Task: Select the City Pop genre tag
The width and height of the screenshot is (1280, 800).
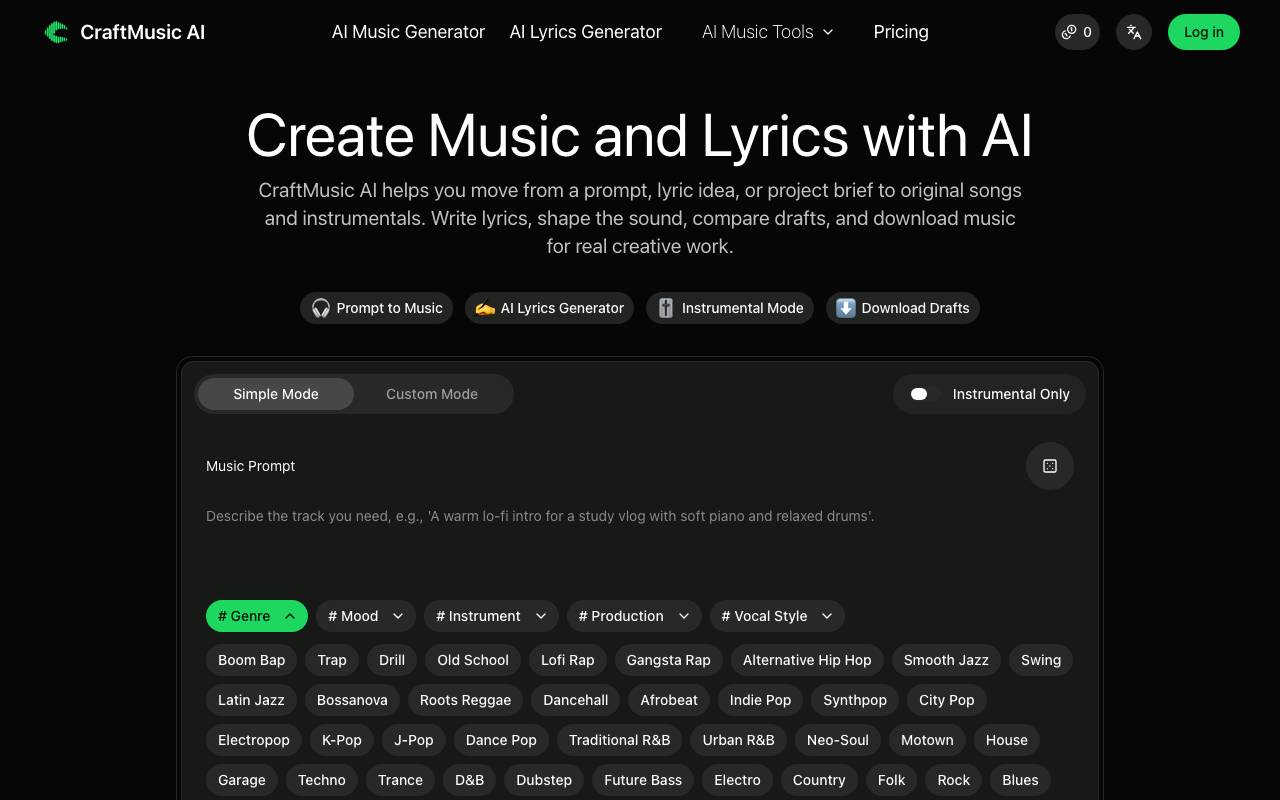Action: [947, 700]
